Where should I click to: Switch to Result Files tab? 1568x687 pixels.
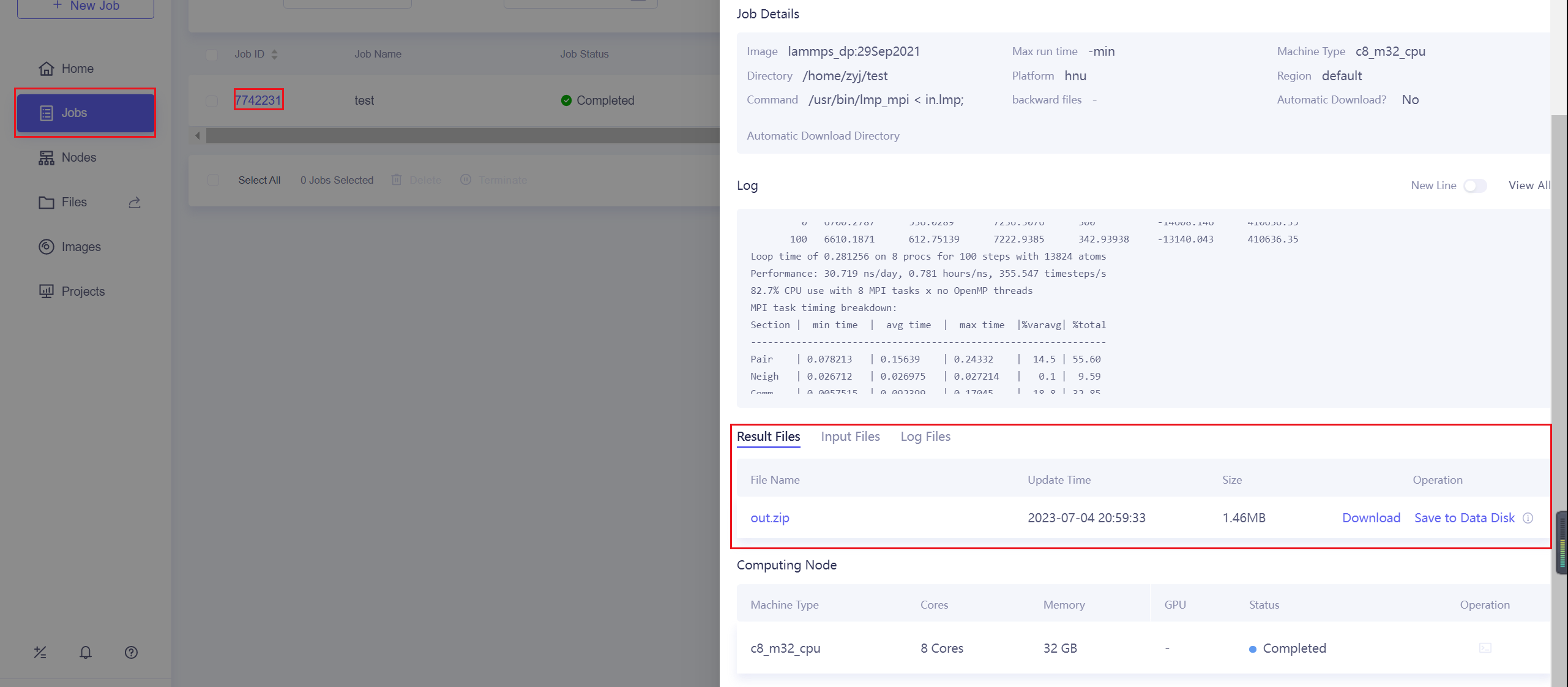[769, 437]
